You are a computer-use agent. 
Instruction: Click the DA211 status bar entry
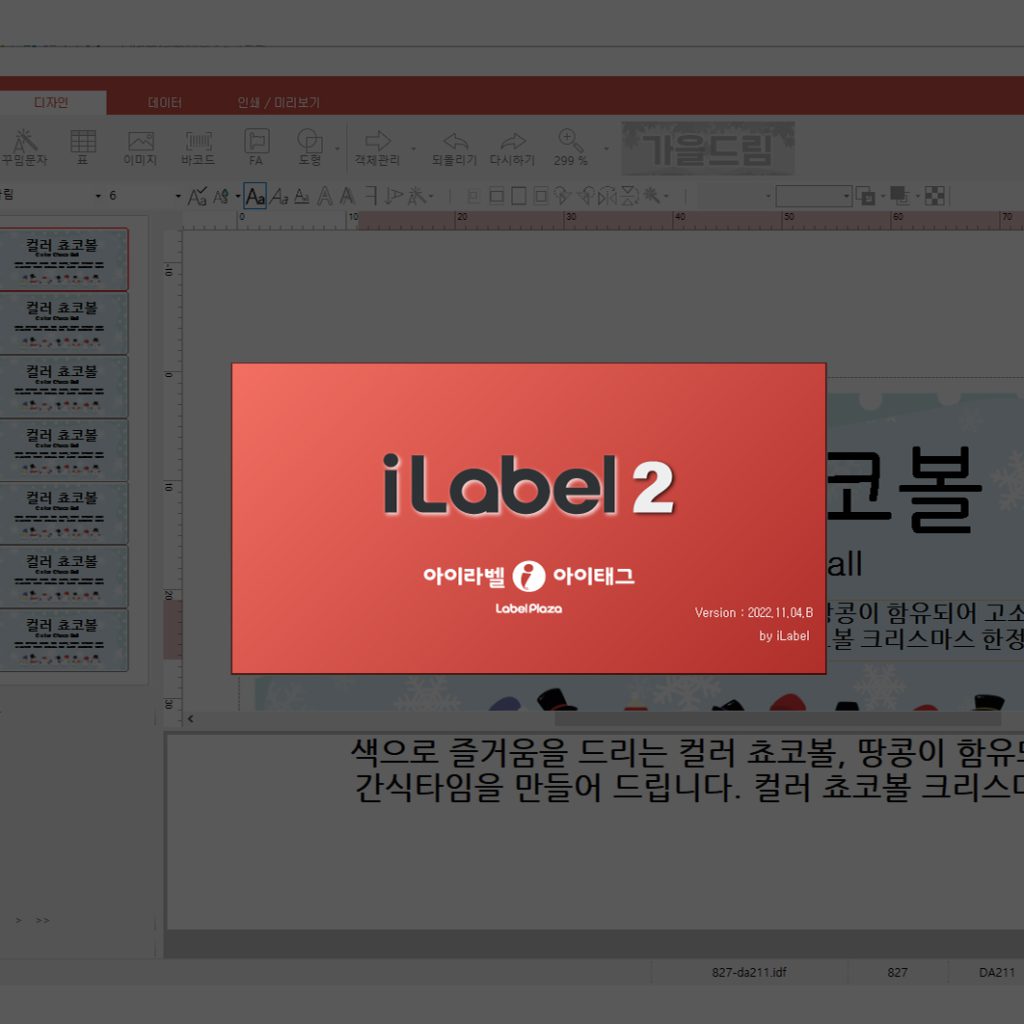pyautogui.click(x=997, y=972)
